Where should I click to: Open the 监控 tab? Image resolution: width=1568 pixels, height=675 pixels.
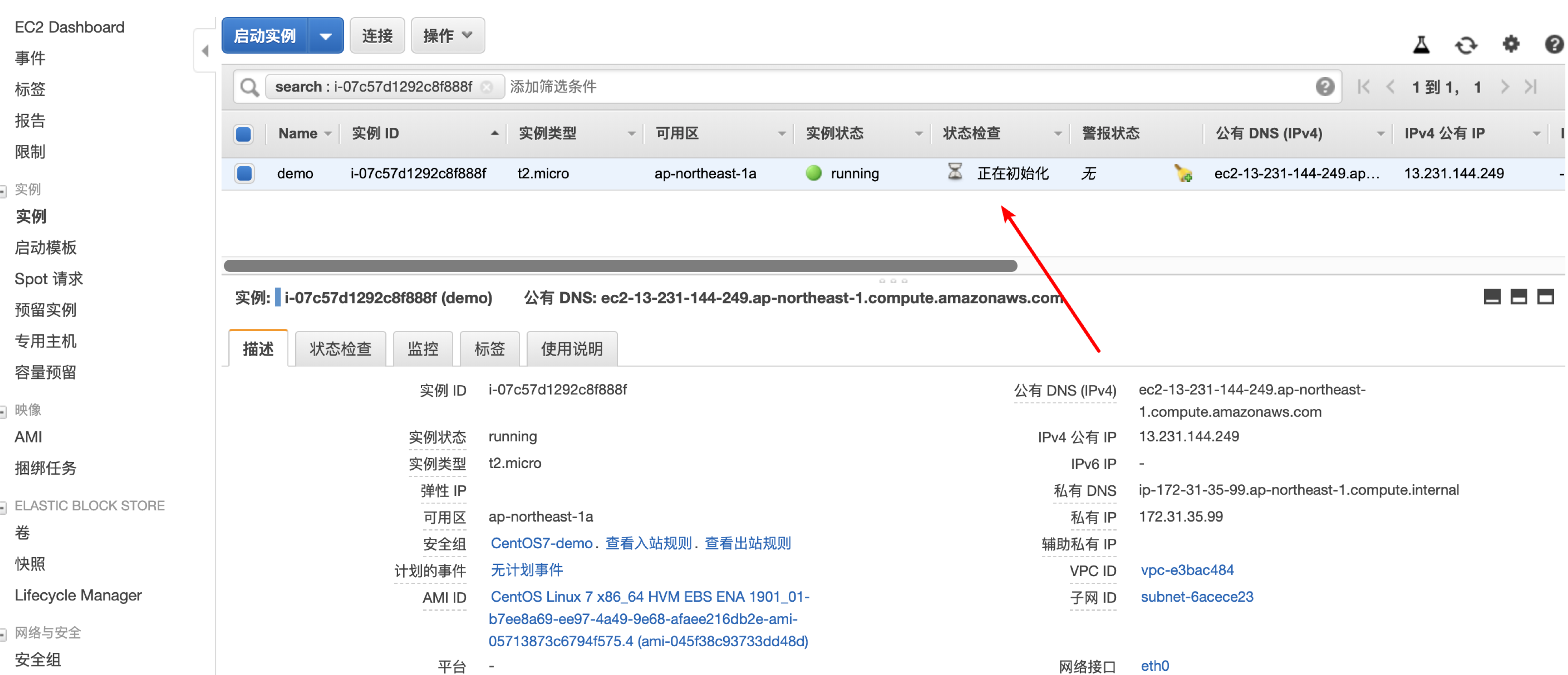coord(422,348)
